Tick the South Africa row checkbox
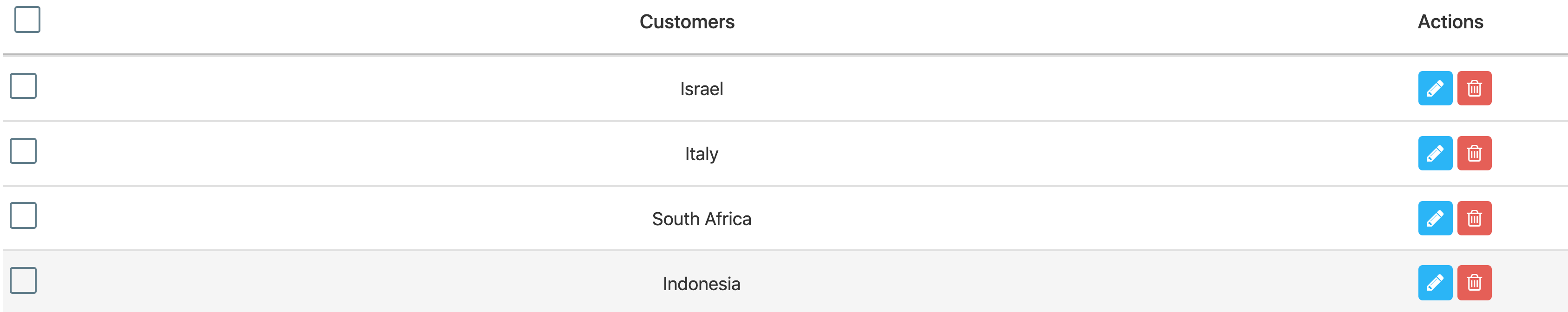This screenshot has width=1568, height=312. click(x=23, y=215)
